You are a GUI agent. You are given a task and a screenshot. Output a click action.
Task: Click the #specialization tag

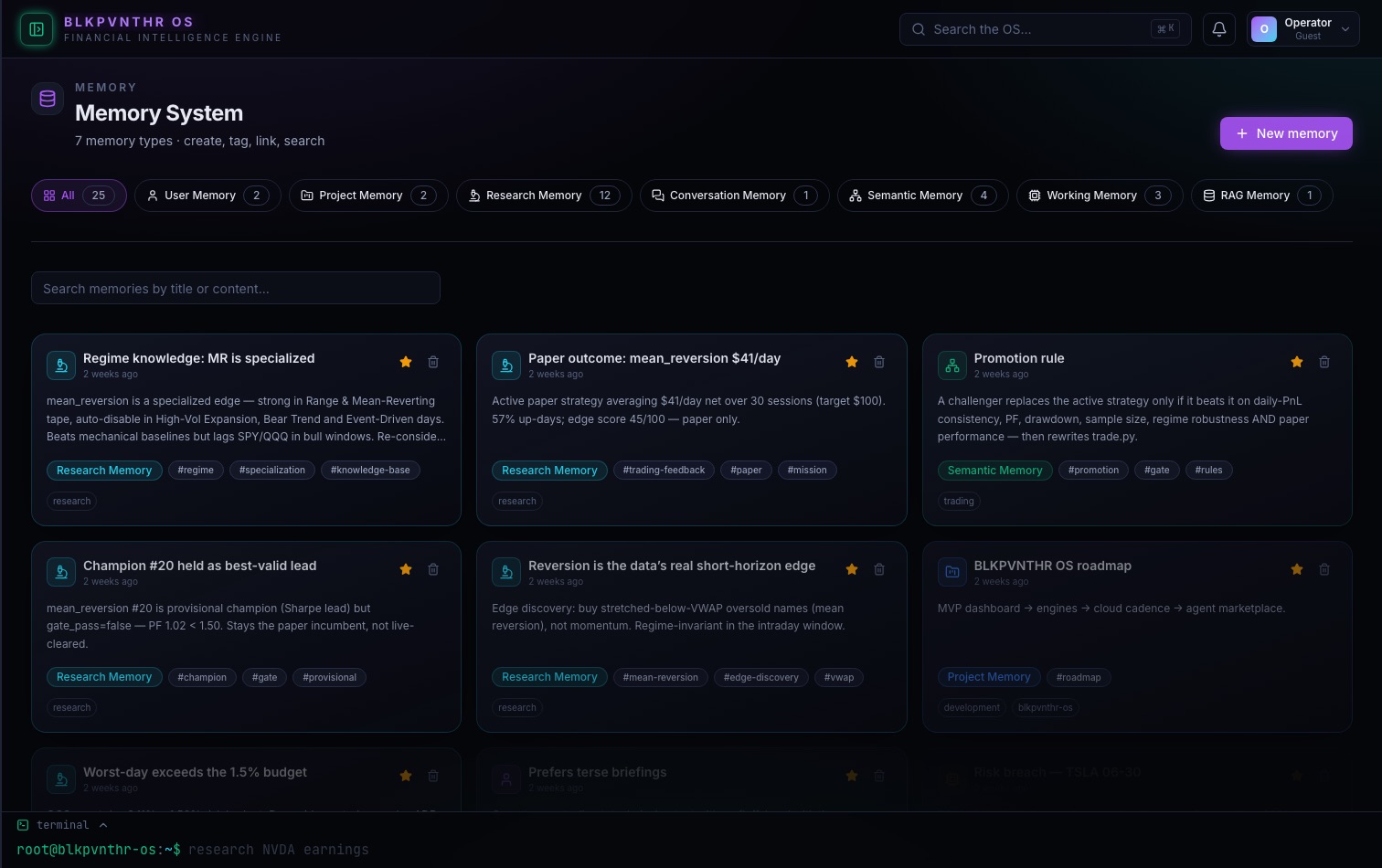(272, 471)
